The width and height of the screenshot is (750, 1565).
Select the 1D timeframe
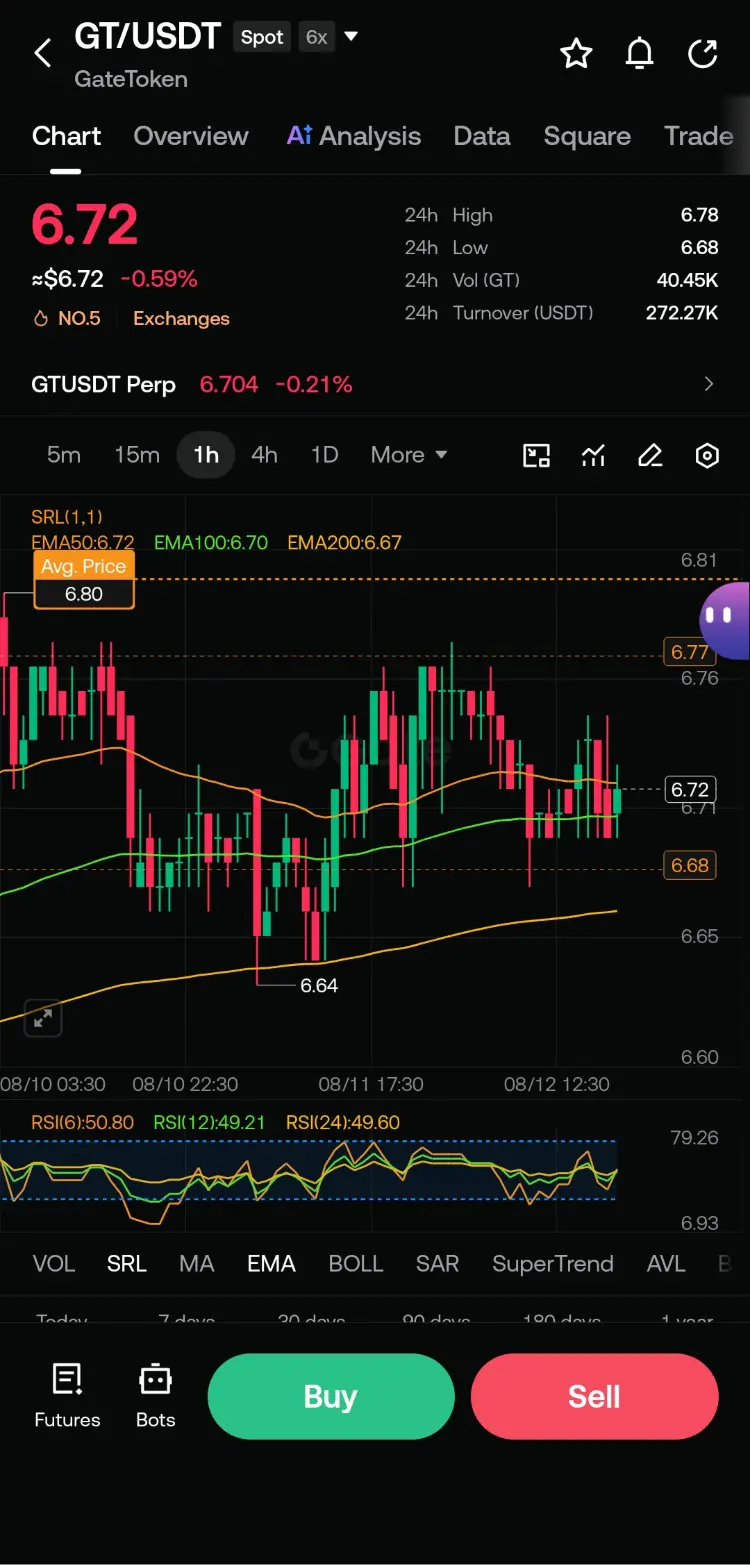click(324, 455)
